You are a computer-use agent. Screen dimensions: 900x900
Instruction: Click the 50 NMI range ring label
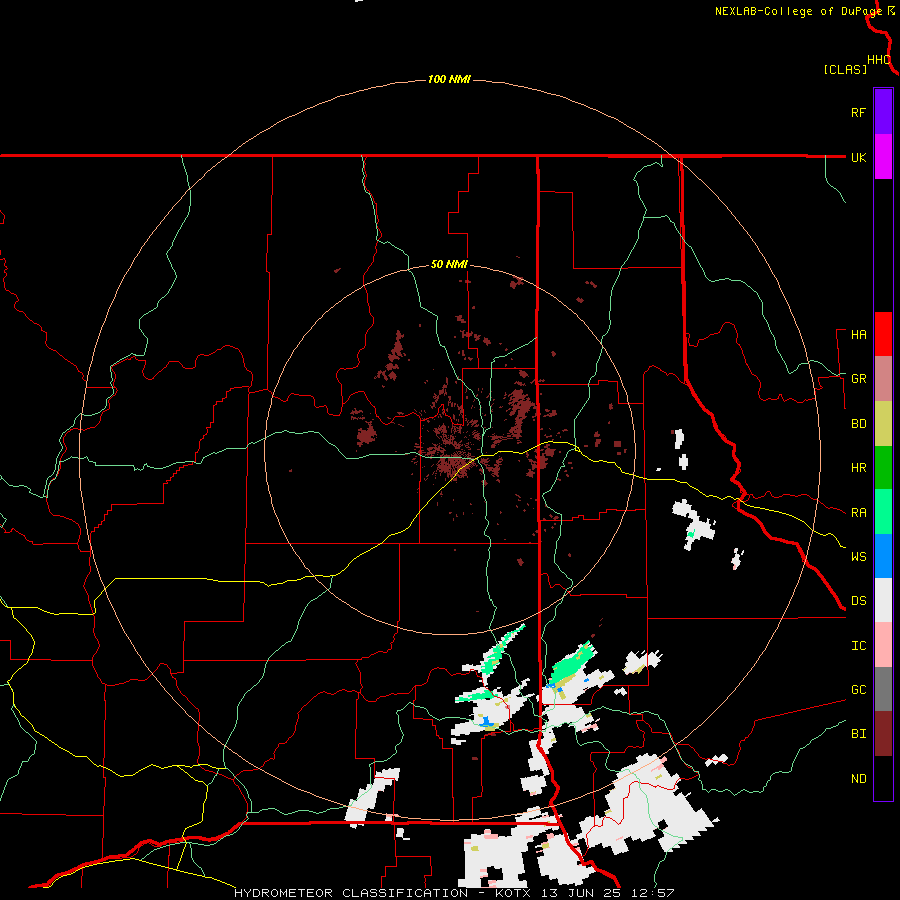pos(449,264)
